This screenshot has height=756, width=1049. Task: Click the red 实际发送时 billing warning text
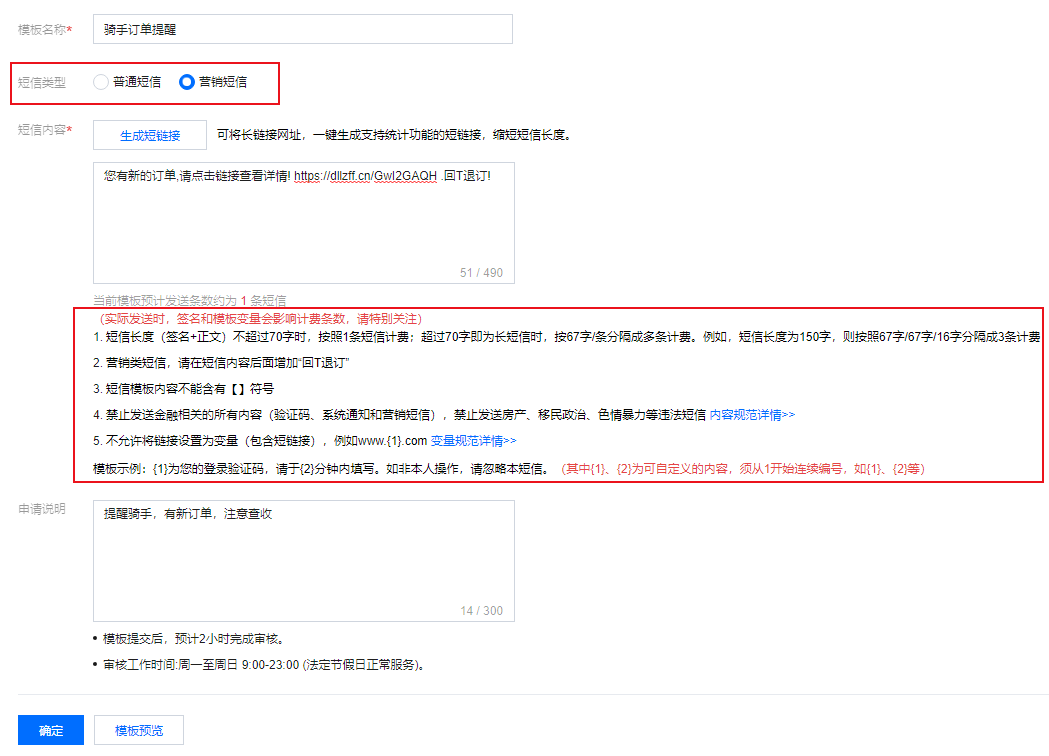(x=260, y=318)
